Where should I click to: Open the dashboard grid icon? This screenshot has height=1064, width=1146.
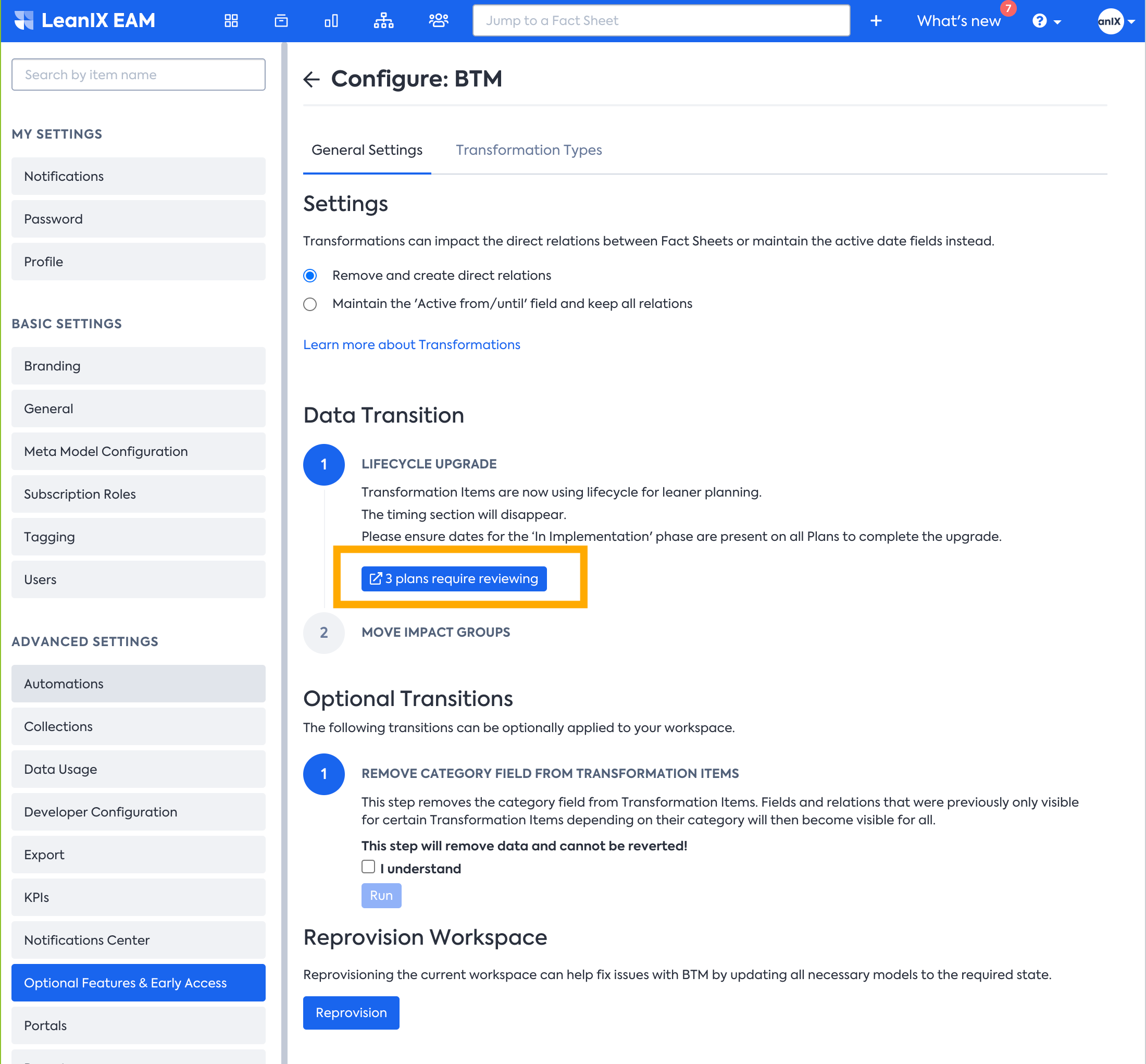231,21
